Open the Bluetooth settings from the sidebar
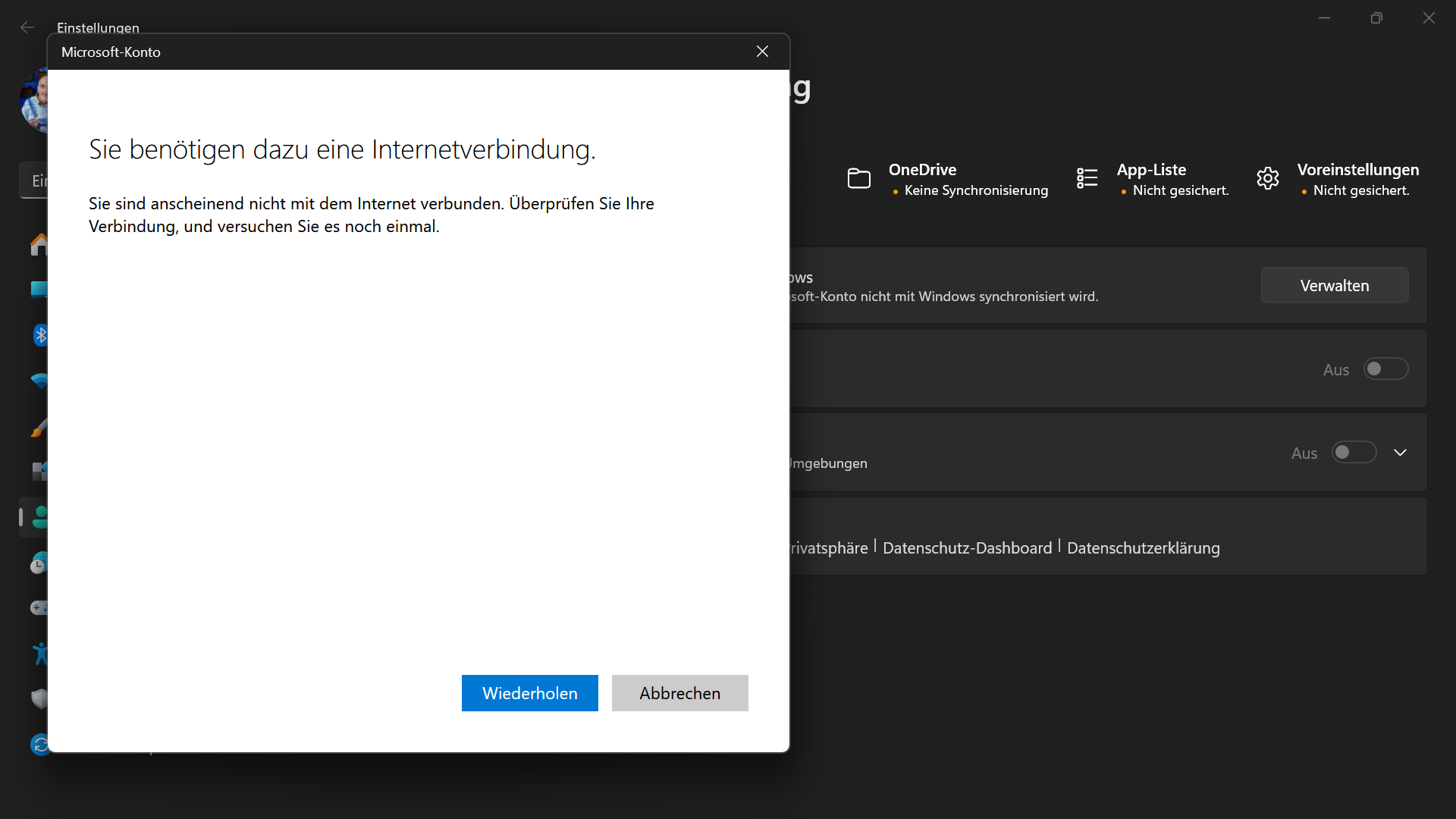The image size is (1456, 819). point(39,335)
